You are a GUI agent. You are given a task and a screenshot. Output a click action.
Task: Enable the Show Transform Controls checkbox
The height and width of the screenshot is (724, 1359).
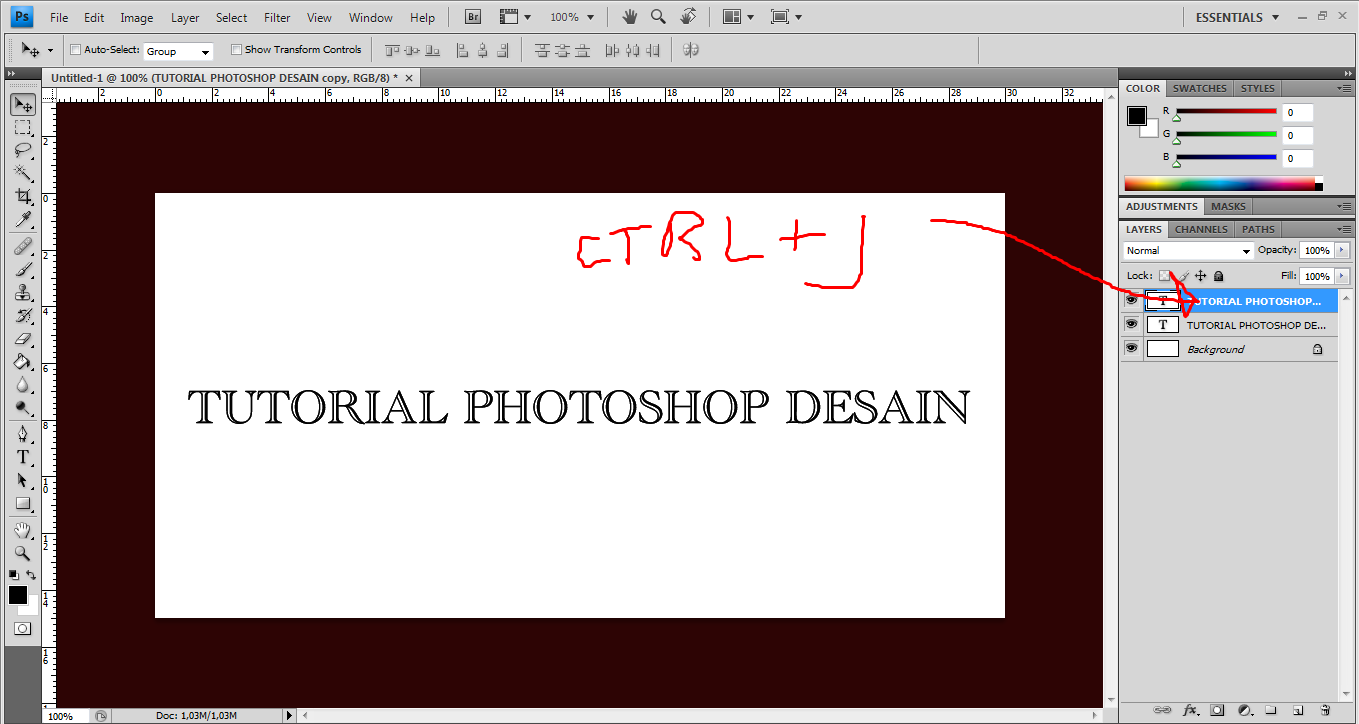[x=236, y=50]
